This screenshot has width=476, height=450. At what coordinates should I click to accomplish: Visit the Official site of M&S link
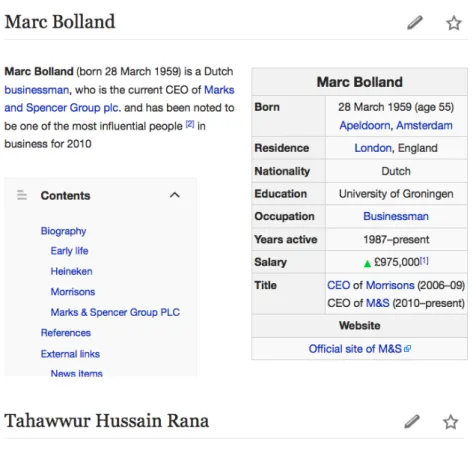355,349
